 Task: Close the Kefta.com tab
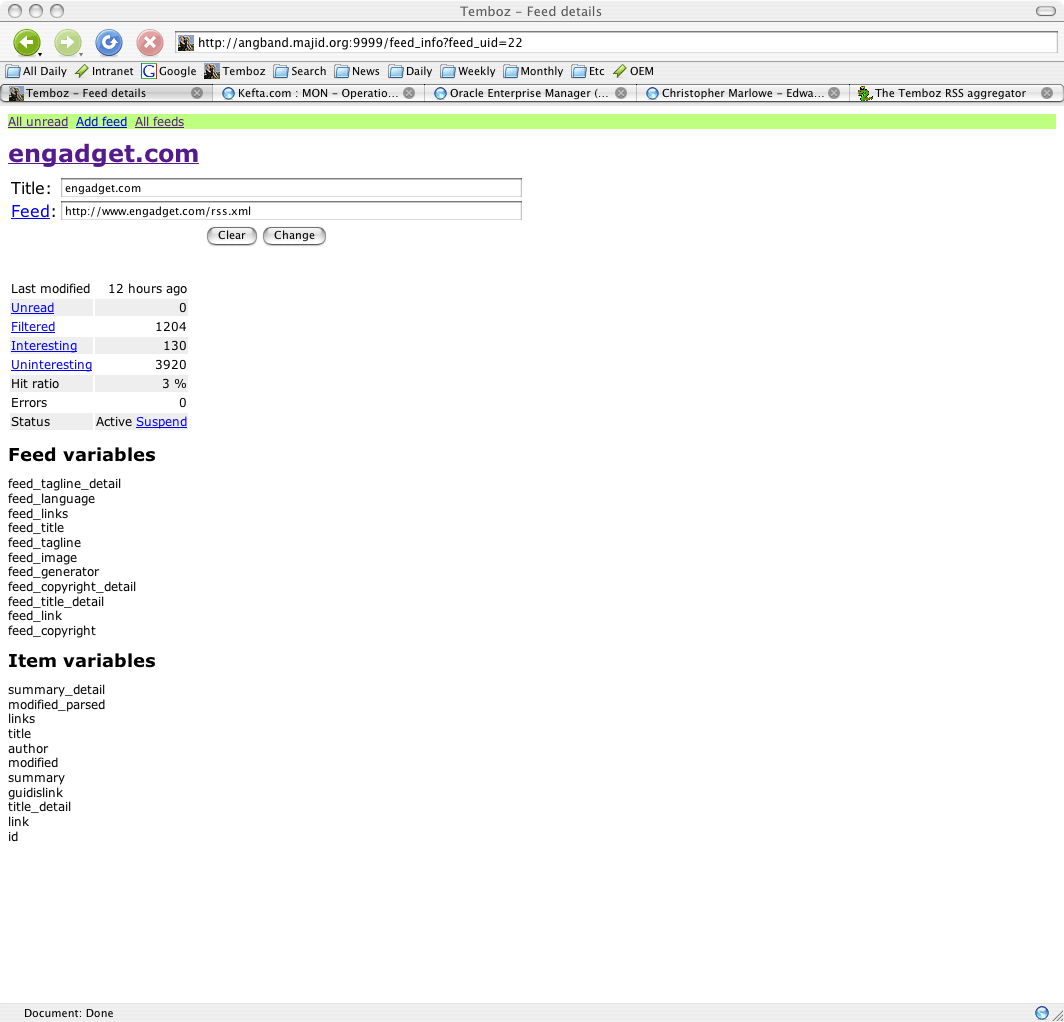(409, 93)
